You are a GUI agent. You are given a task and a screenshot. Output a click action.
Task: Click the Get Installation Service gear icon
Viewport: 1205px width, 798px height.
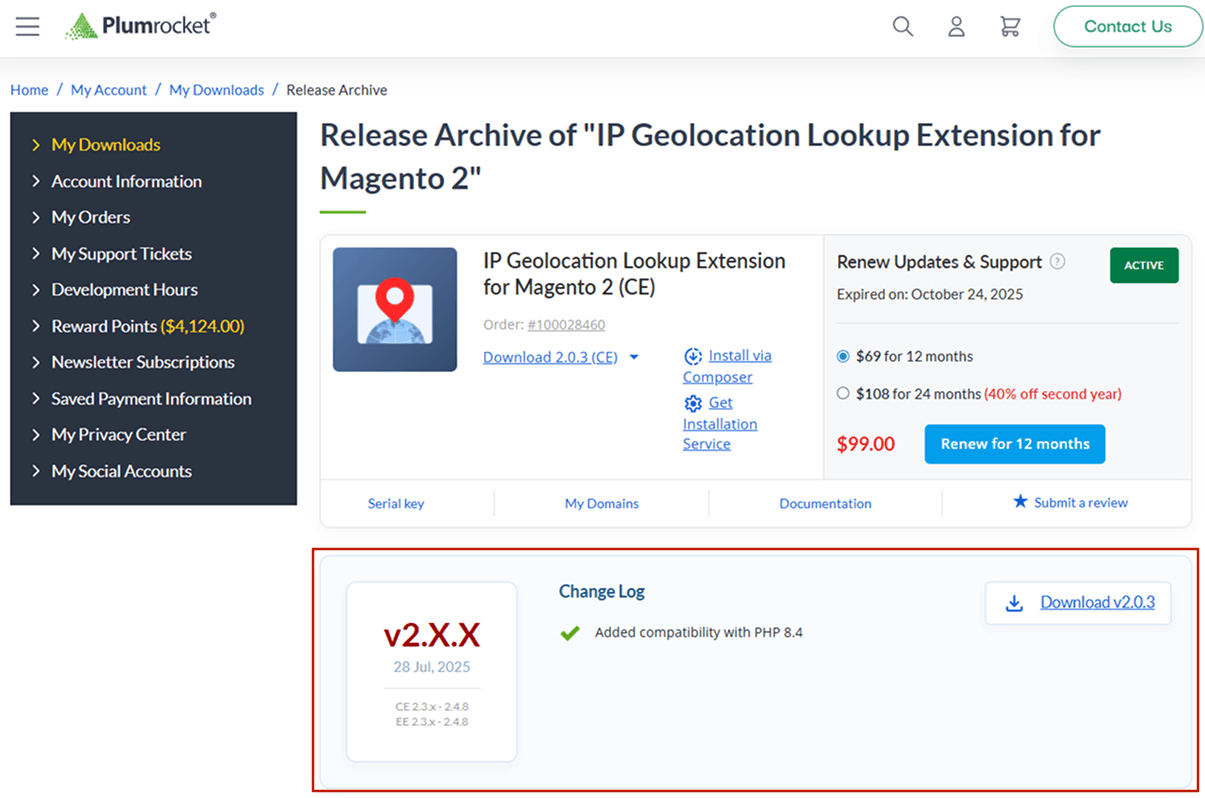[693, 402]
